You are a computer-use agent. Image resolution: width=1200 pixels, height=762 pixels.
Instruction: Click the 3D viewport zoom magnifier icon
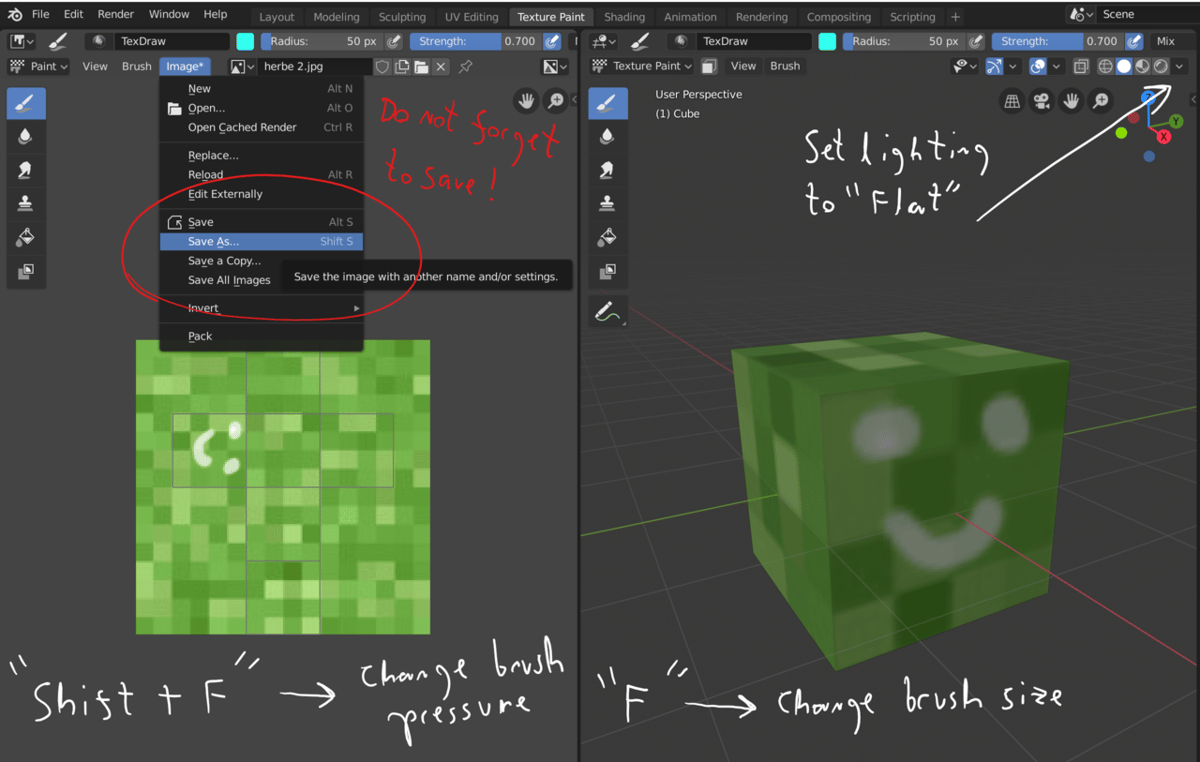click(1100, 101)
